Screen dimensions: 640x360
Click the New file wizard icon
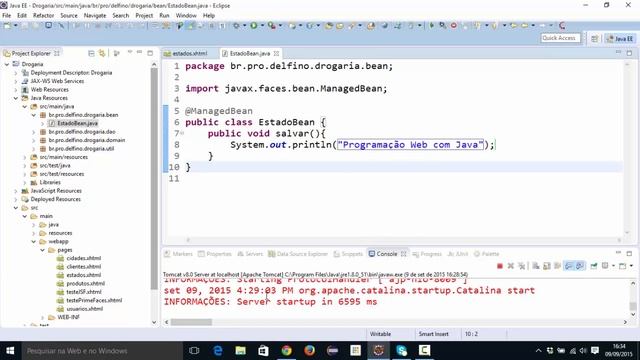[7, 25]
